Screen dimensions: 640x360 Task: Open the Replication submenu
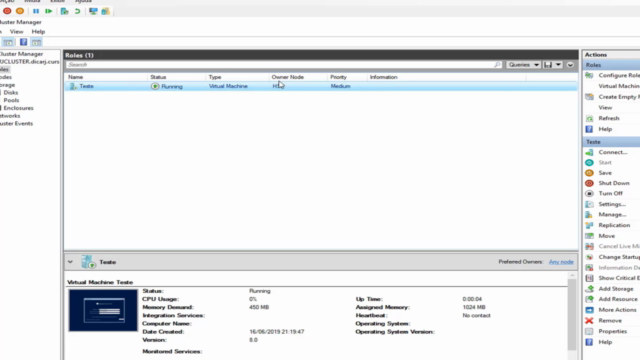[x=614, y=225]
